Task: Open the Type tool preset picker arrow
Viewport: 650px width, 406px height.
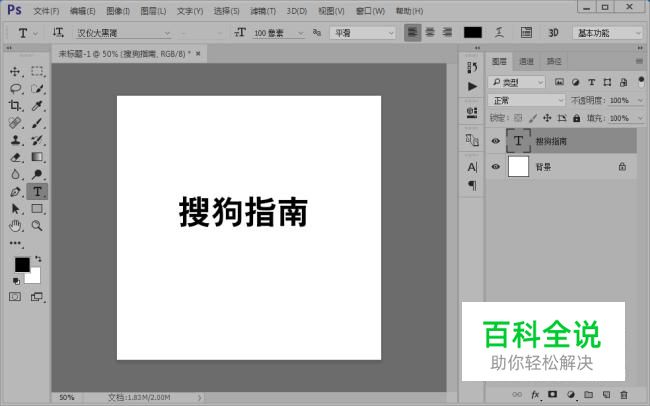Action: click(x=35, y=33)
